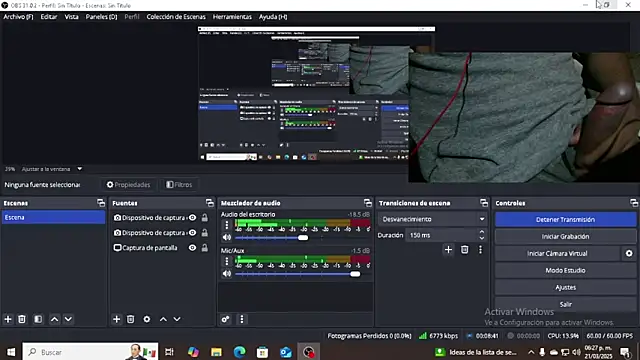Image resolution: width=640 pixels, height=360 pixels.
Task: Hide the Captura de pantalla source
Action: [192, 248]
